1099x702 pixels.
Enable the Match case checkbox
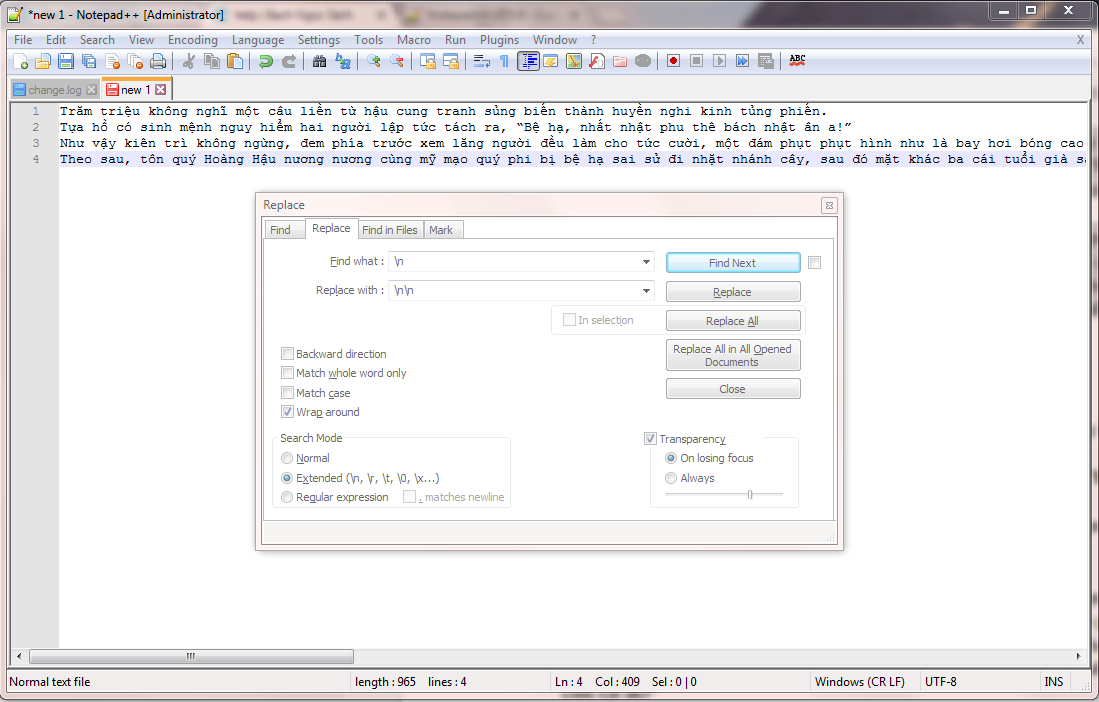pos(288,393)
